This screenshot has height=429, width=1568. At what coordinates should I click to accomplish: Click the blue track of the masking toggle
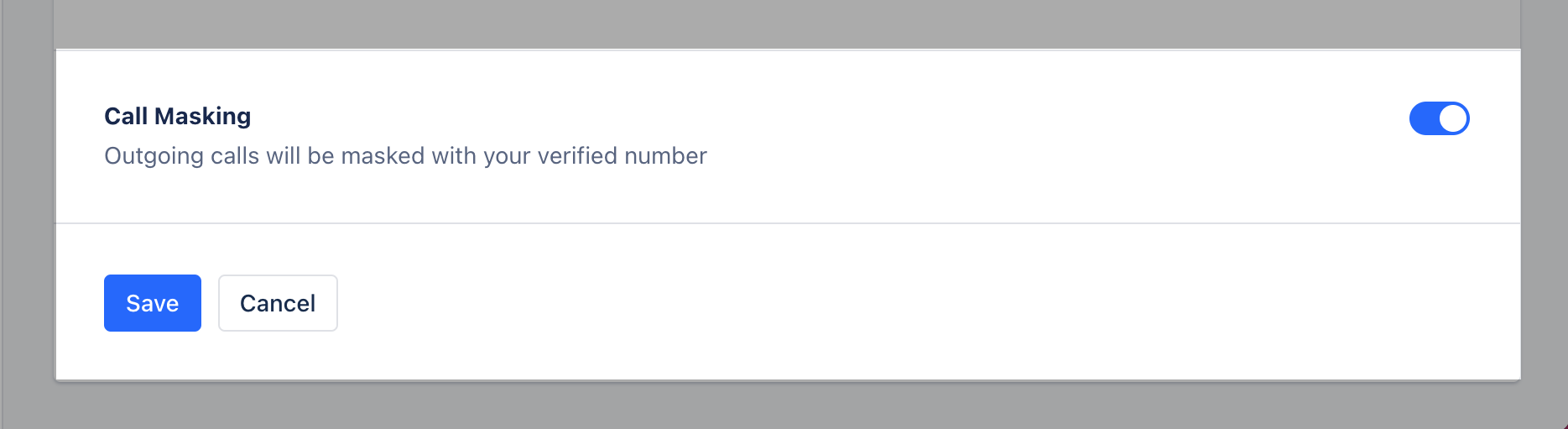click(1424, 118)
